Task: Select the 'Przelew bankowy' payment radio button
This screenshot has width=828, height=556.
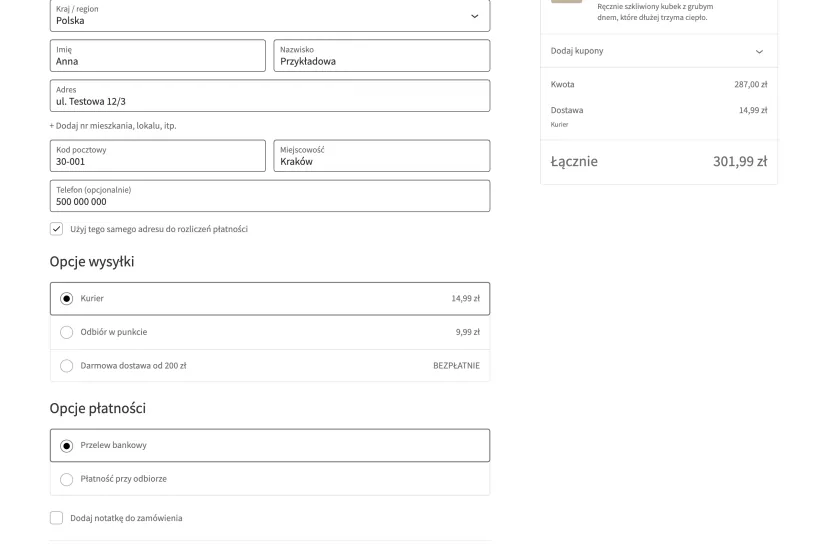Action: 67,446
